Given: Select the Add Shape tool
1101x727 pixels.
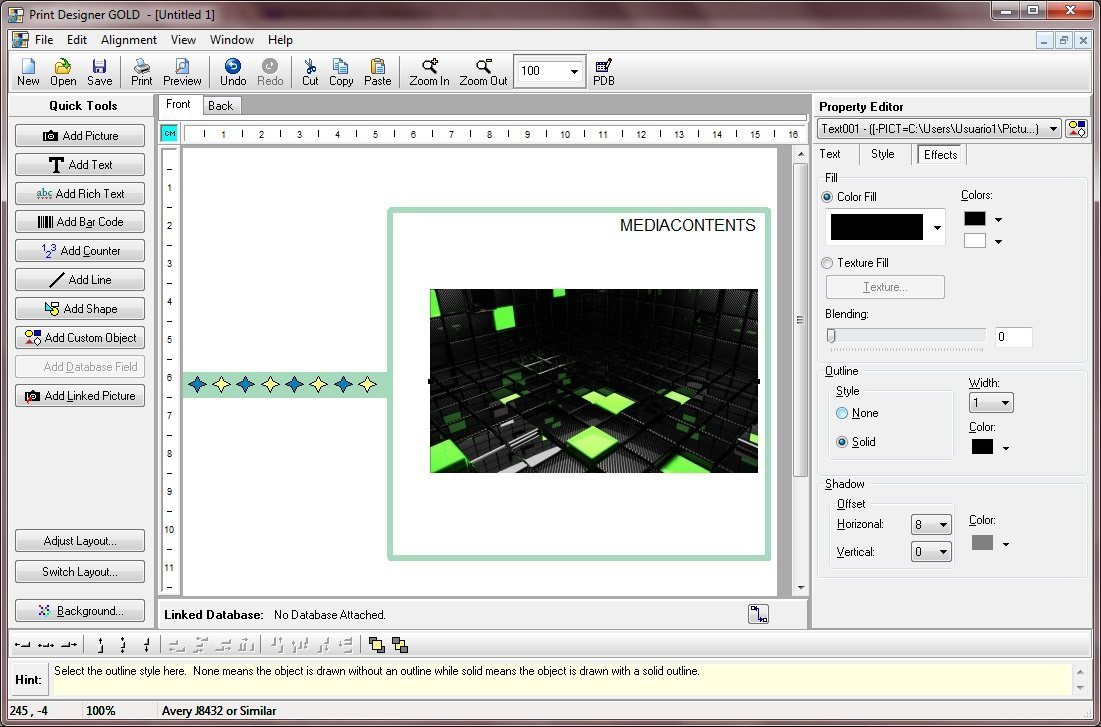Looking at the screenshot, I should click(x=80, y=308).
